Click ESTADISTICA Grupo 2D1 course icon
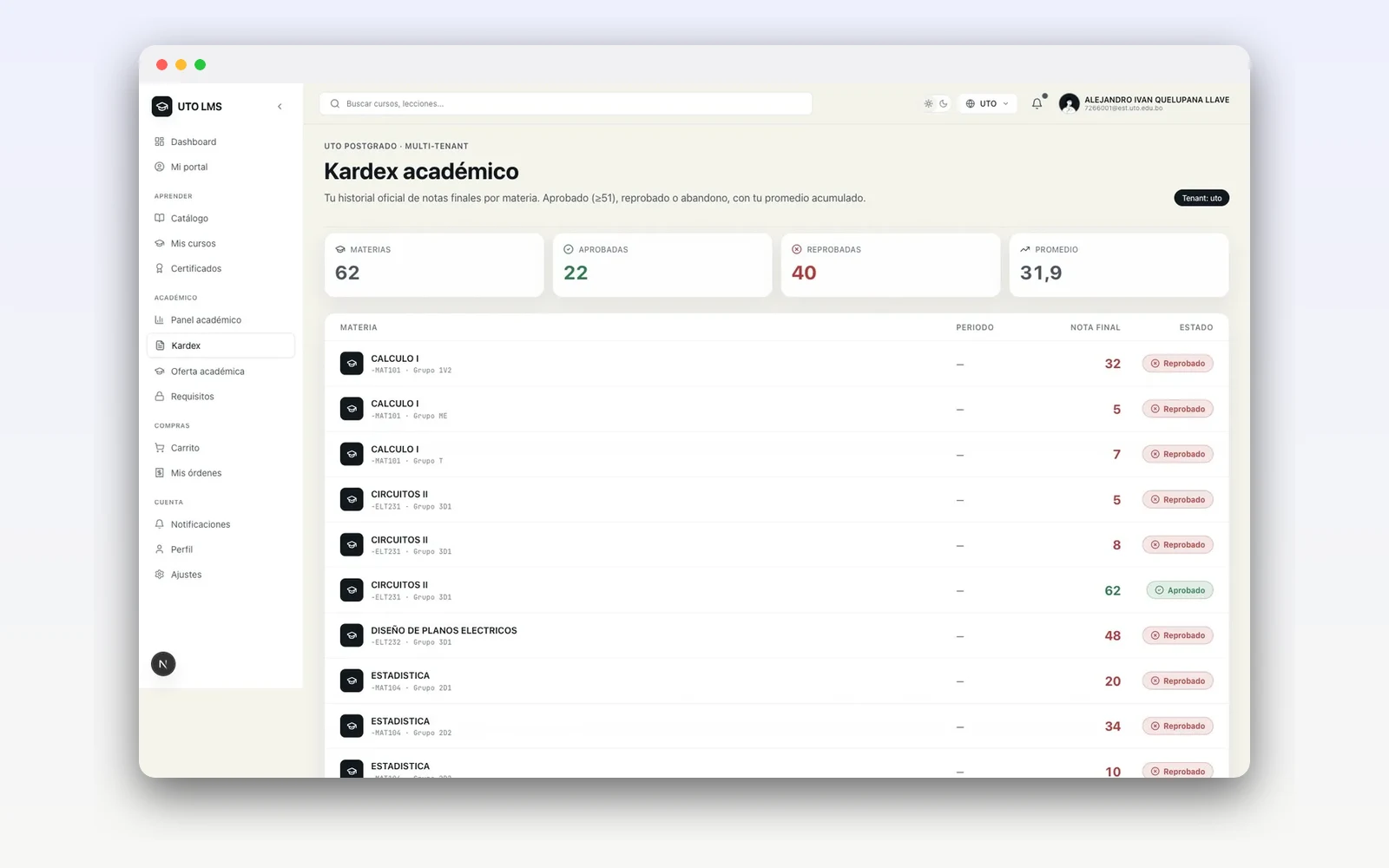Image resolution: width=1389 pixels, height=868 pixels. [352, 681]
